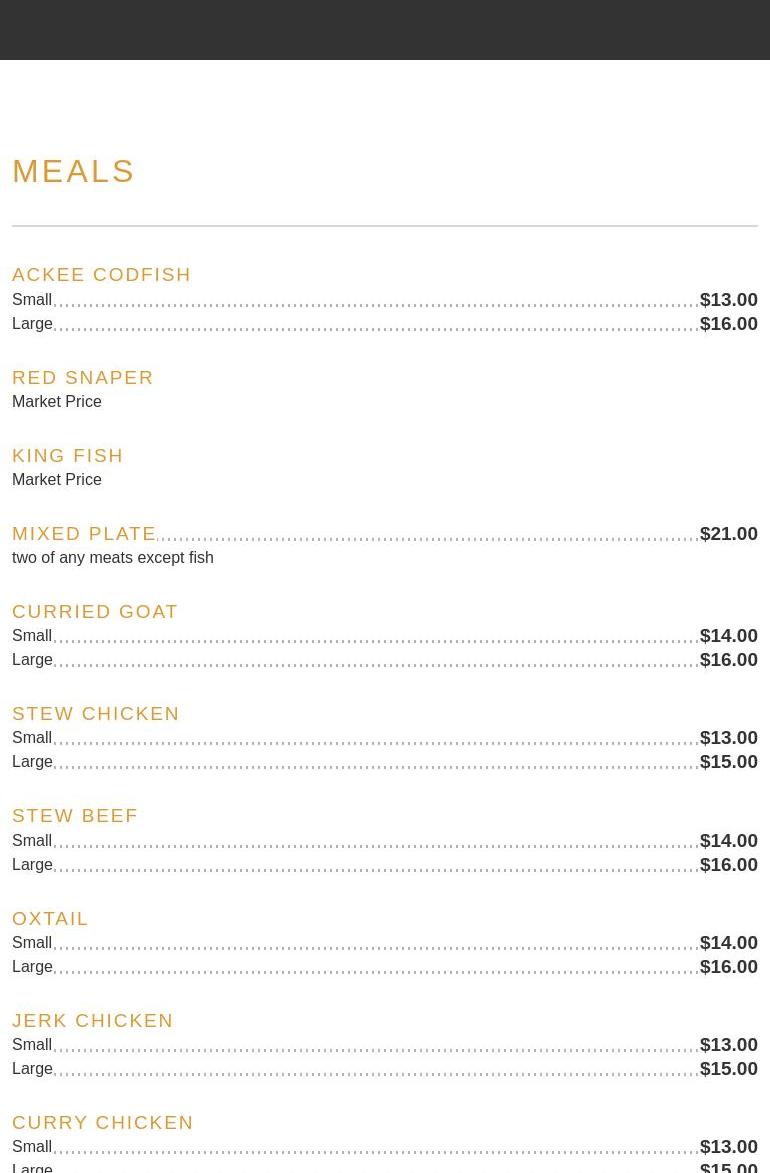
Task: Click Market Price text under King Fish
Action: tap(57, 479)
